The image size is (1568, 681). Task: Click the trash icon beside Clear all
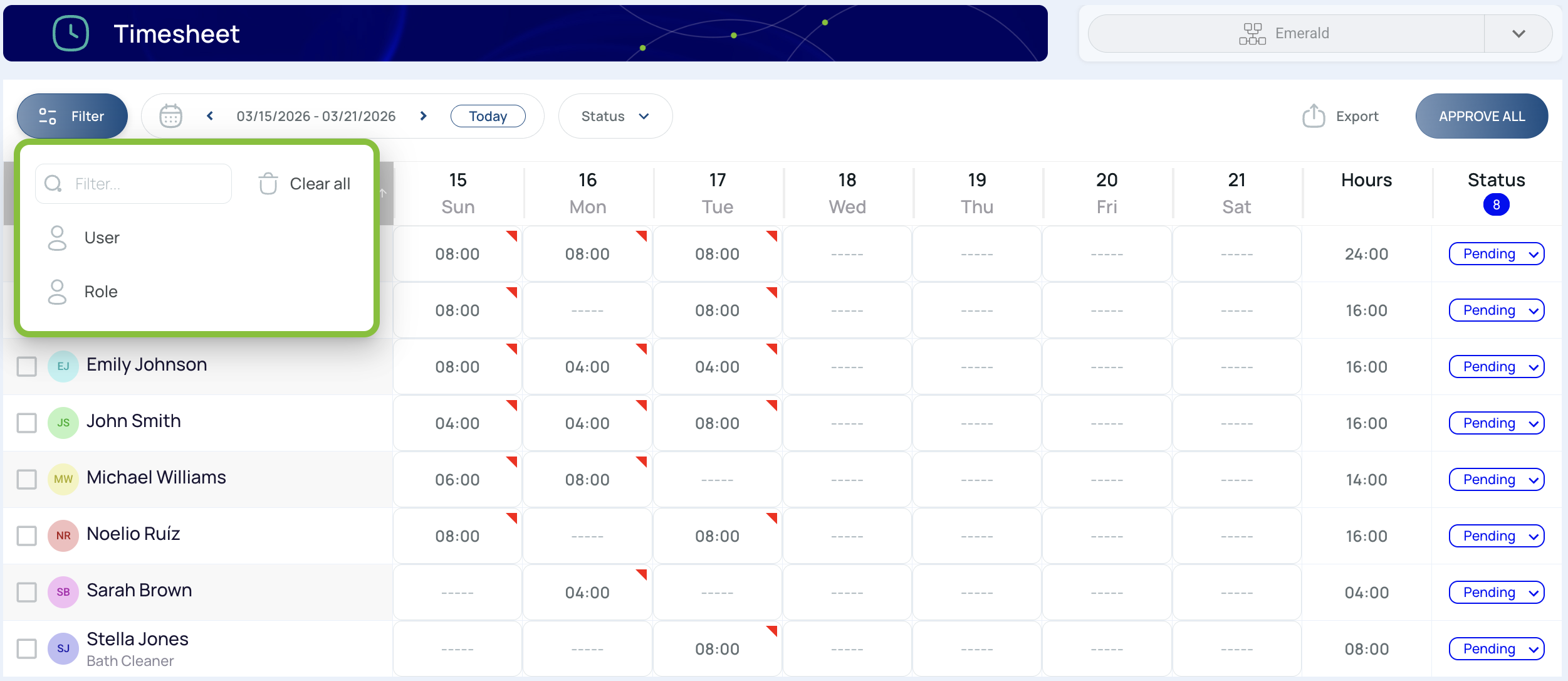click(268, 184)
